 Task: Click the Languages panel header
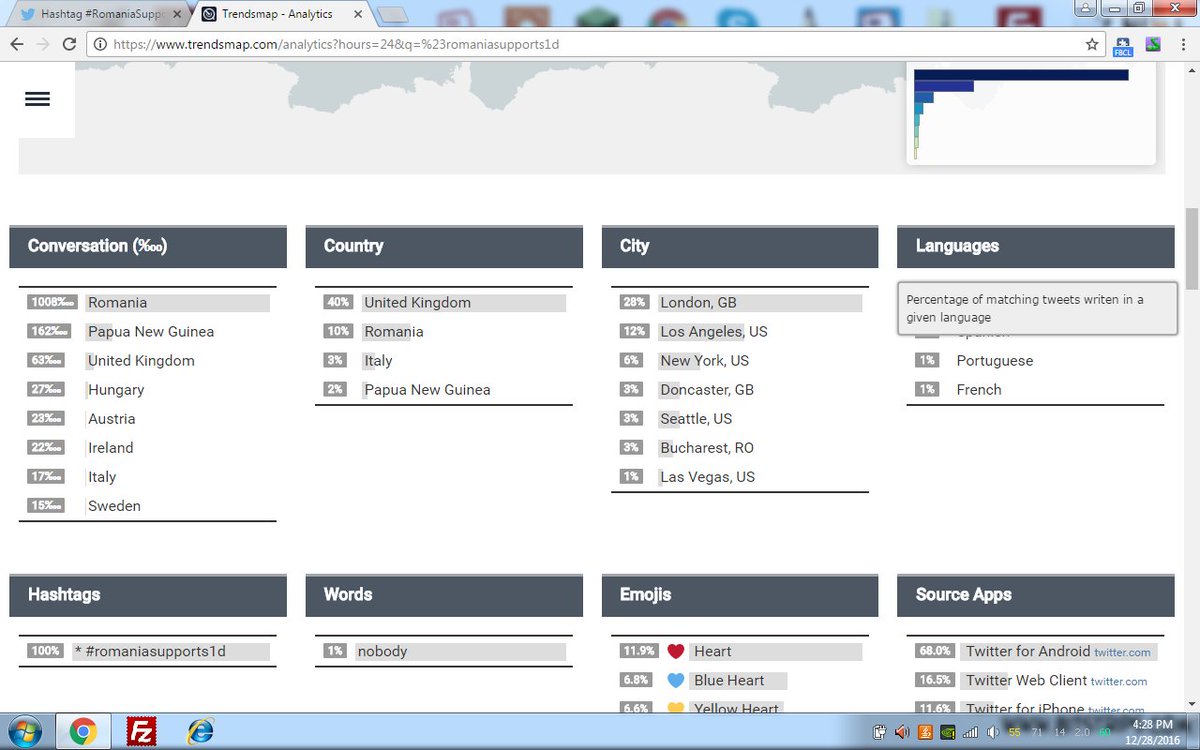[1036, 246]
